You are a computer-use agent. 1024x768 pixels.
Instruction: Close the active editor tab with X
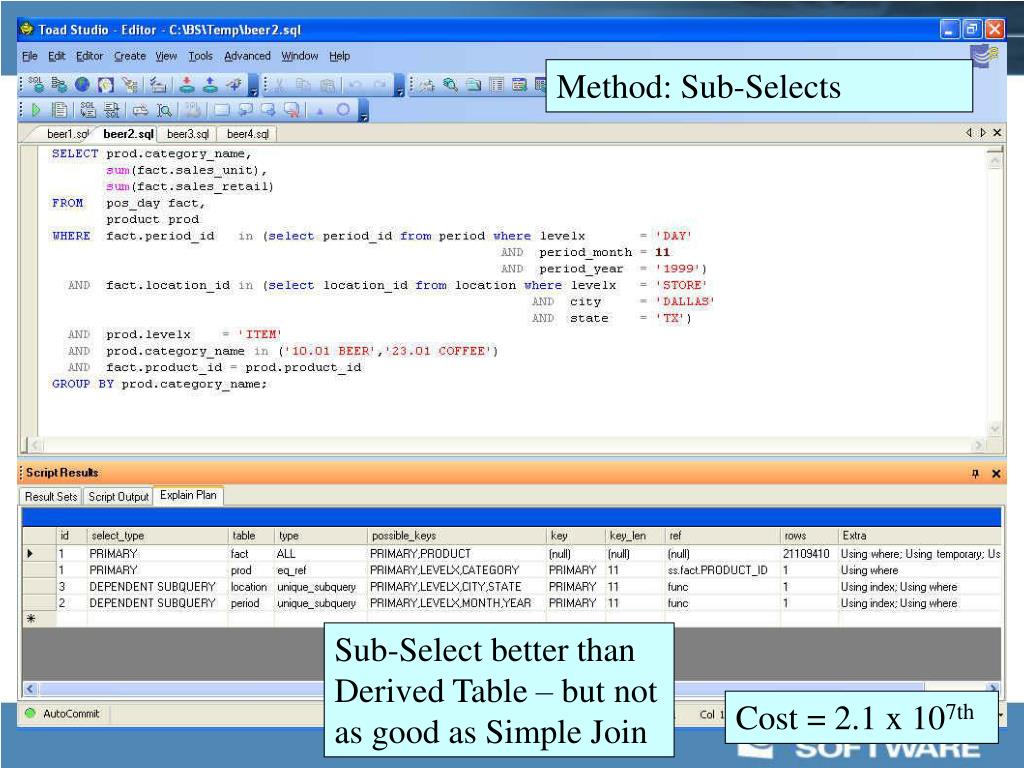pos(997,133)
